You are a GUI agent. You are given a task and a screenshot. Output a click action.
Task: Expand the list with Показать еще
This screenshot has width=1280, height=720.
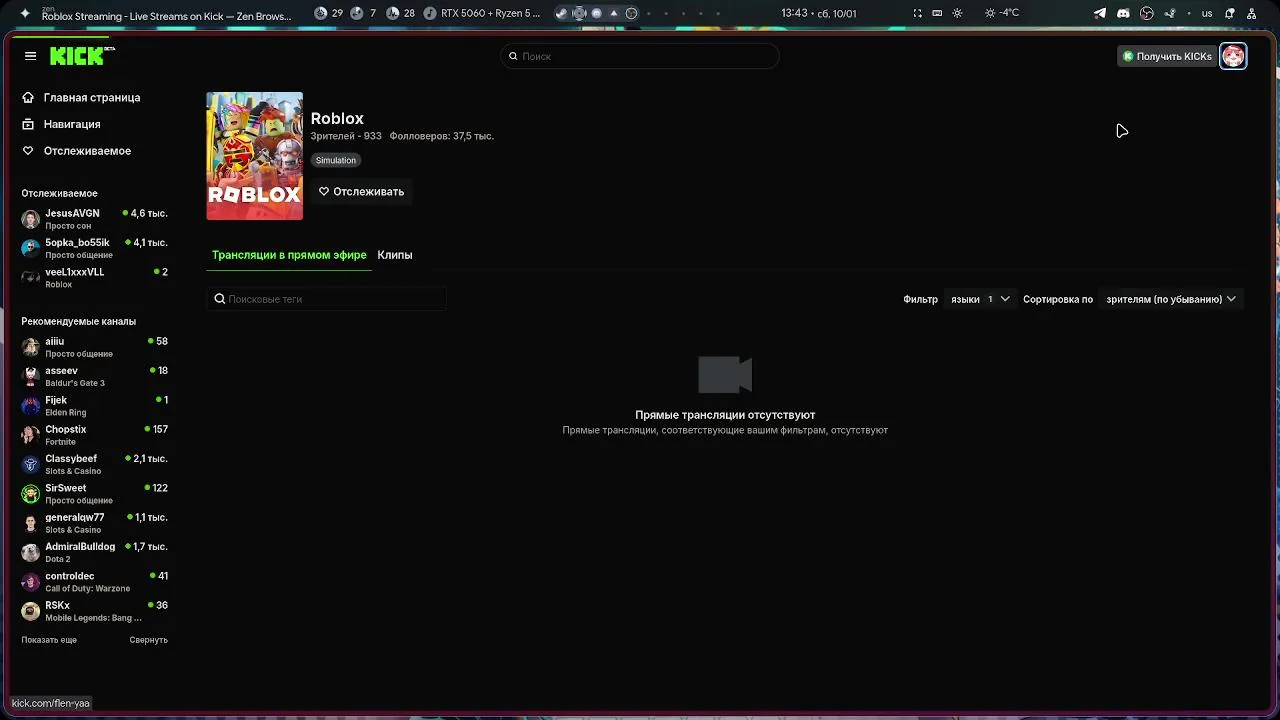click(49, 640)
